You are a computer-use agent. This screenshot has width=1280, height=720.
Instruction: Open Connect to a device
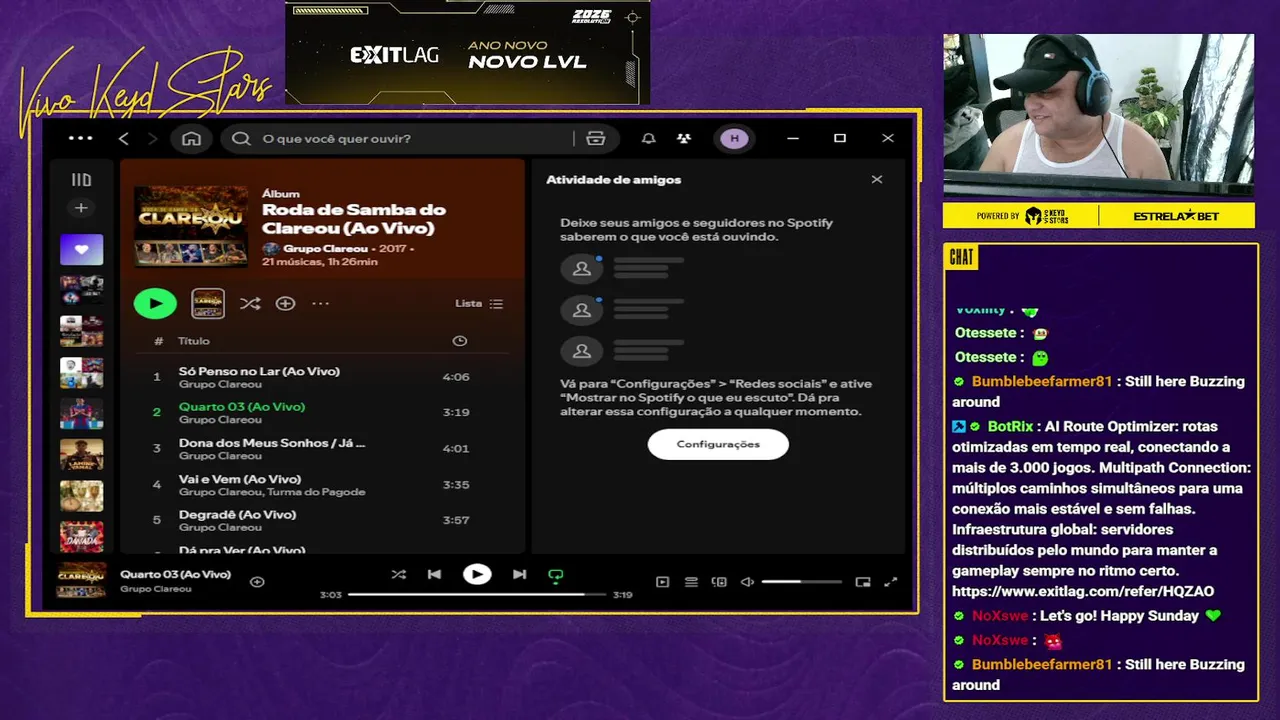[x=719, y=582]
